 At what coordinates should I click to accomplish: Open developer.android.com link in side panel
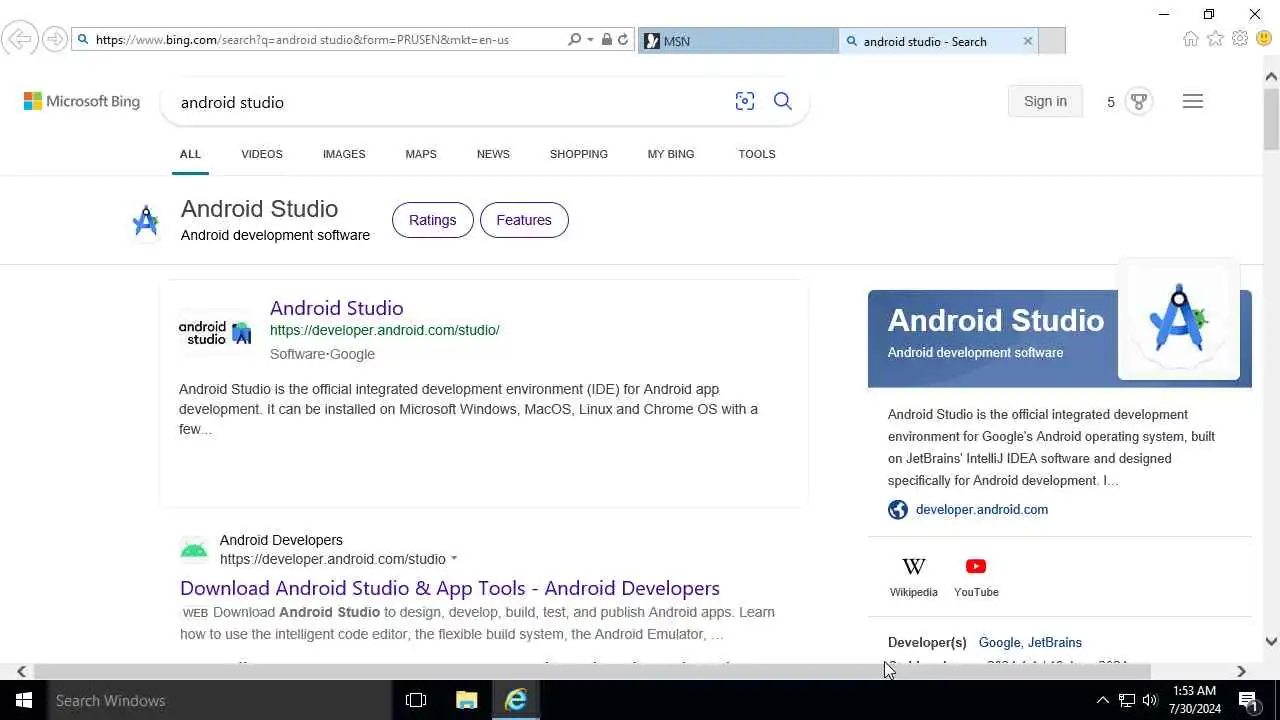(982, 510)
